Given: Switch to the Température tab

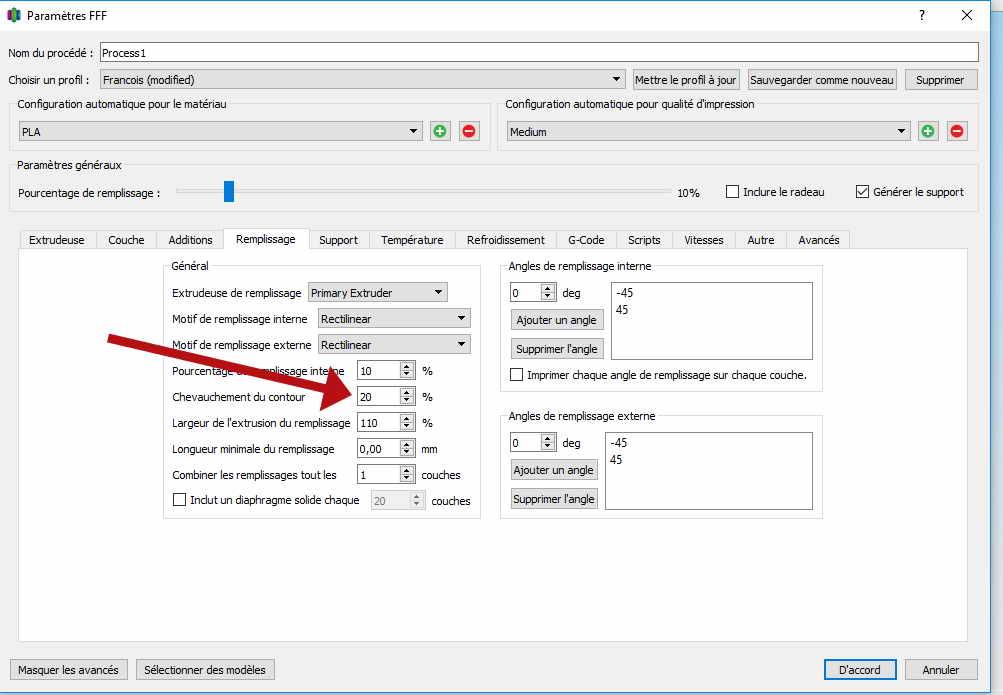Looking at the screenshot, I should tap(412, 240).
